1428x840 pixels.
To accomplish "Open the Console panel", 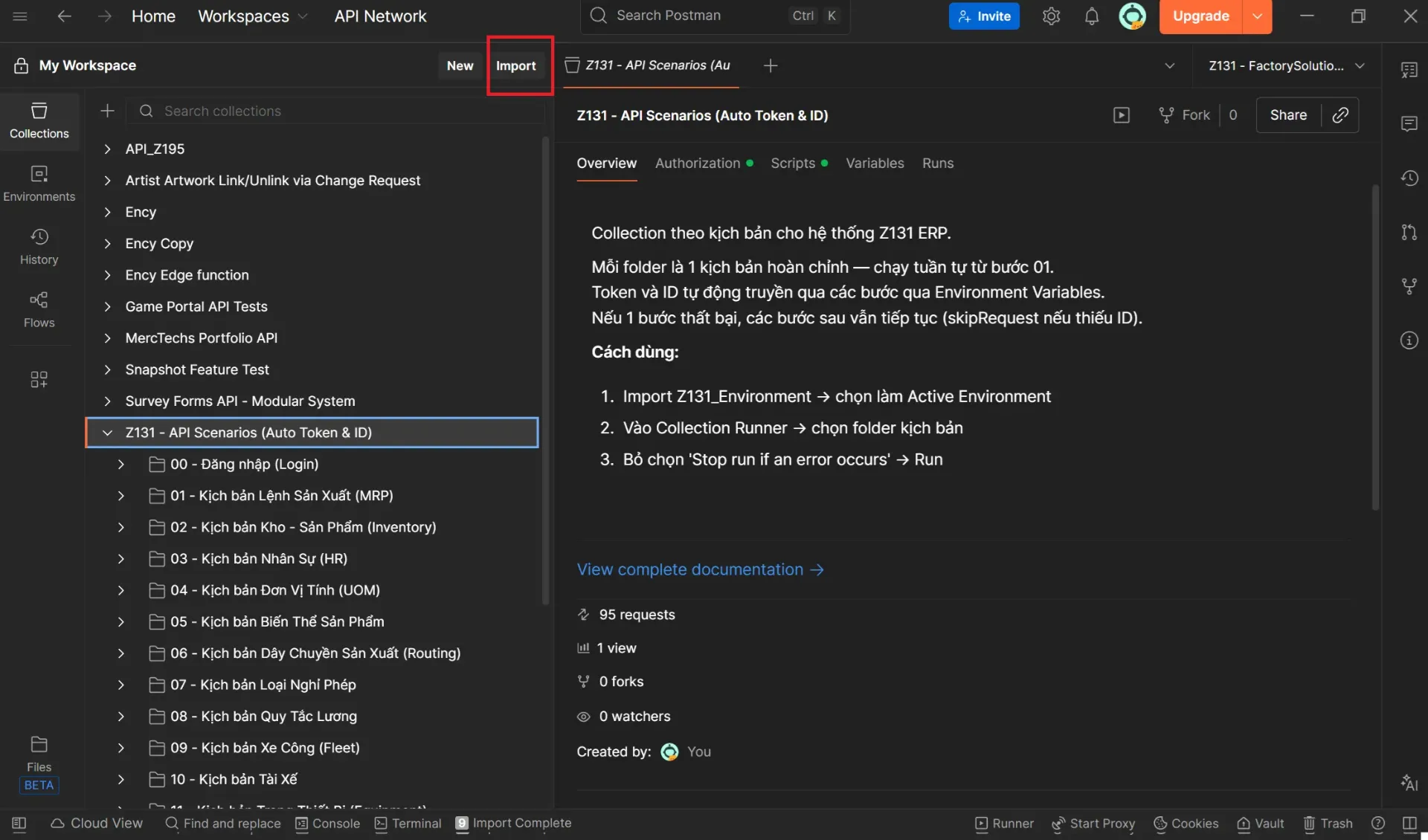I will tap(327, 824).
